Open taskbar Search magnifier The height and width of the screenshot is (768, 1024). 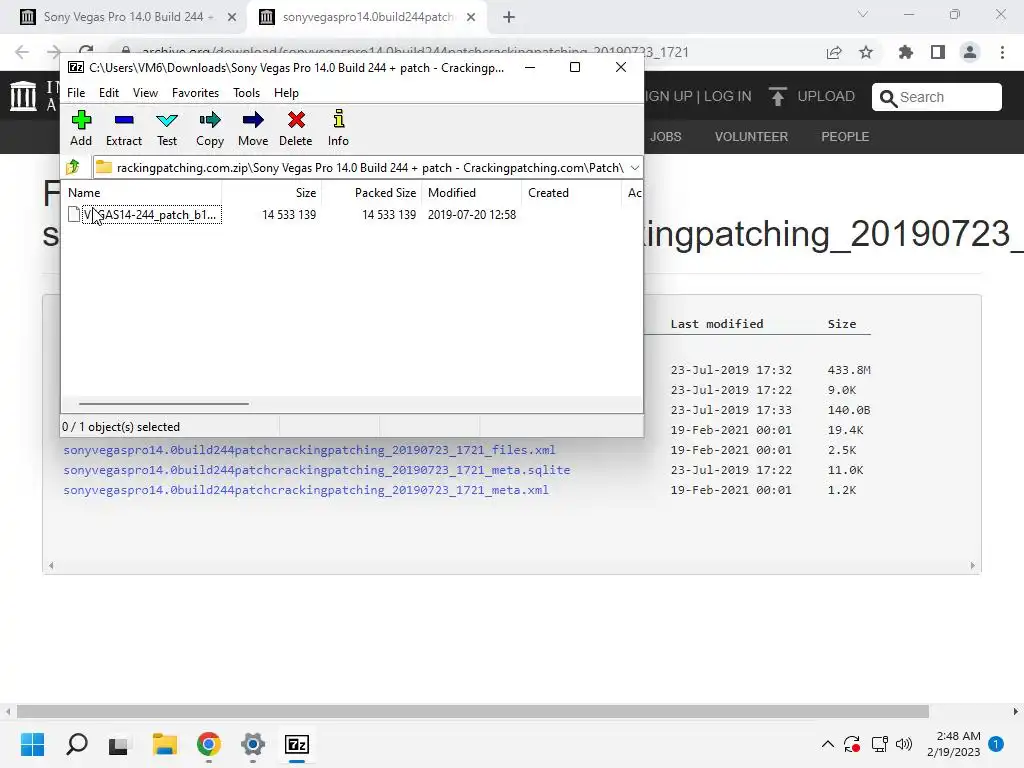pyautogui.click(x=76, y=744)
